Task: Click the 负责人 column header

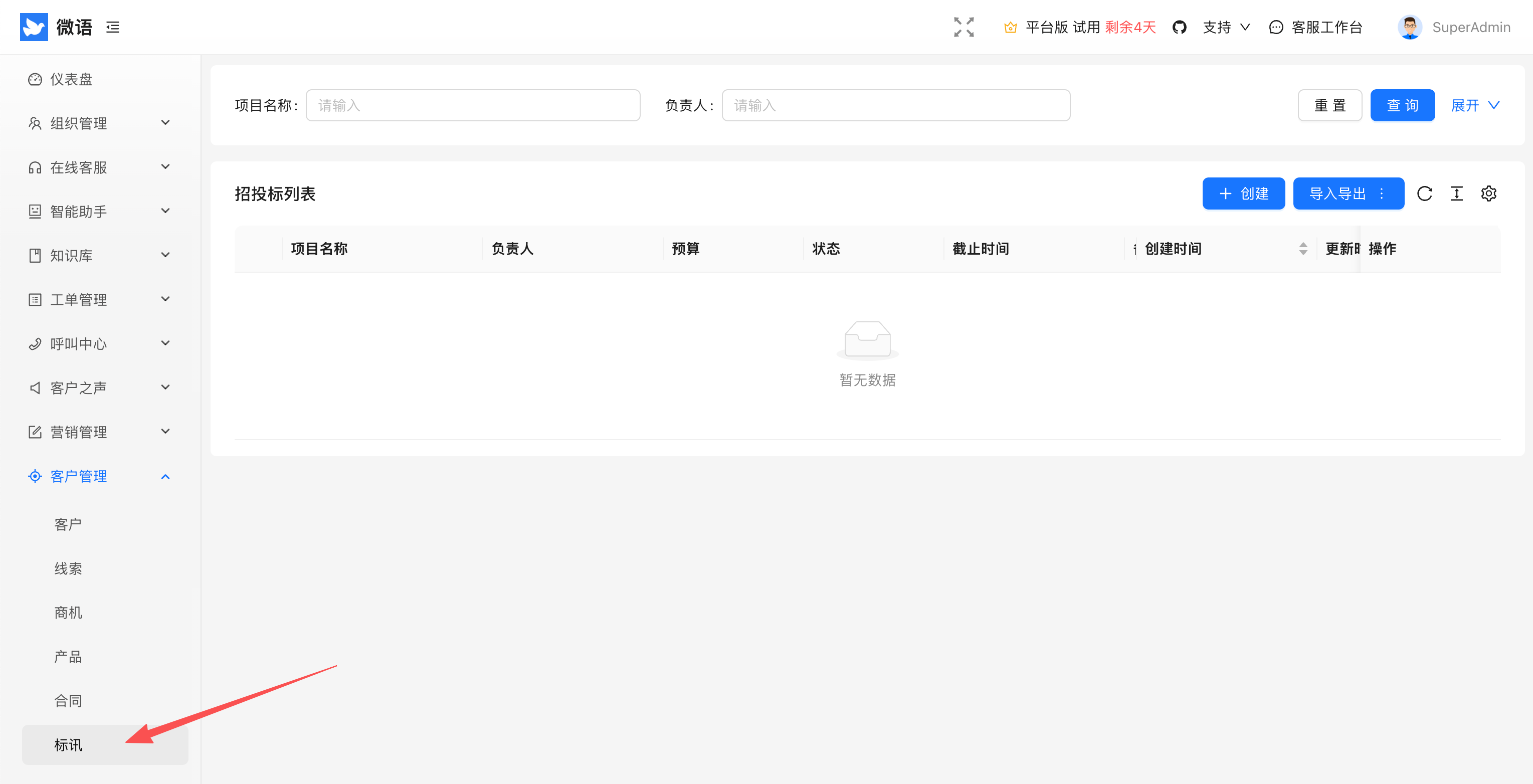Action: pos(512,249)
